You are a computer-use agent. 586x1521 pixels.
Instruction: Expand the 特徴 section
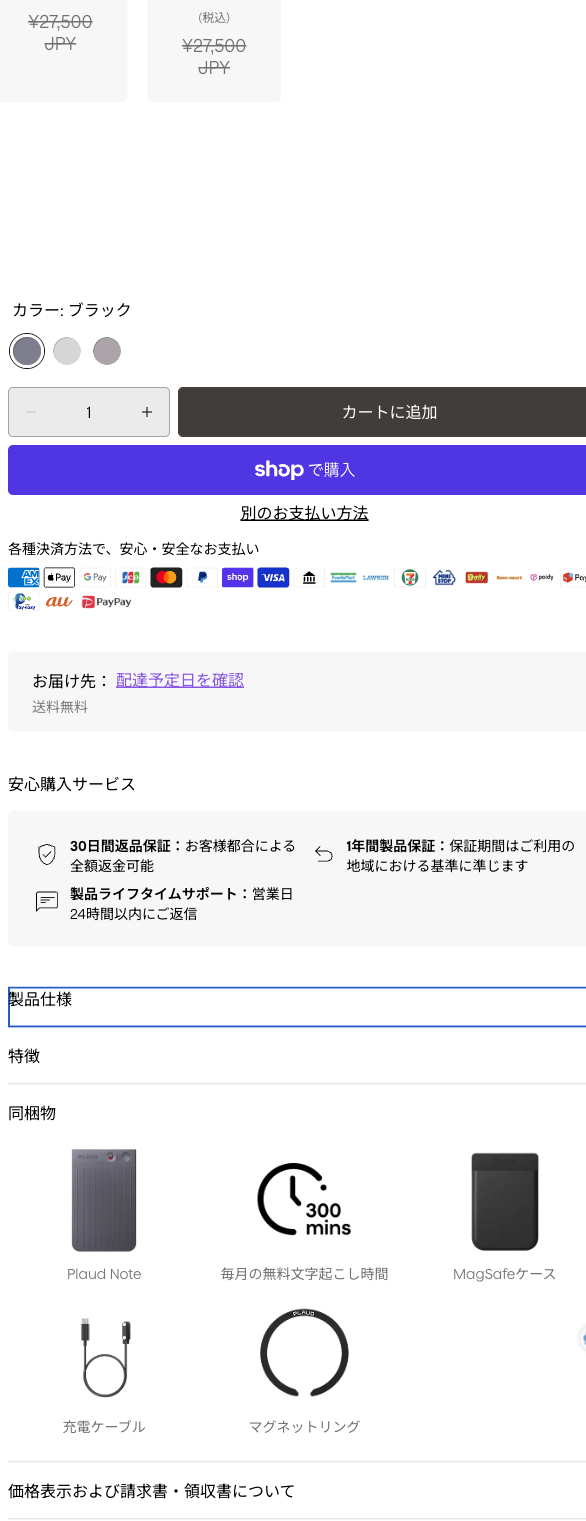(297, 1056)
